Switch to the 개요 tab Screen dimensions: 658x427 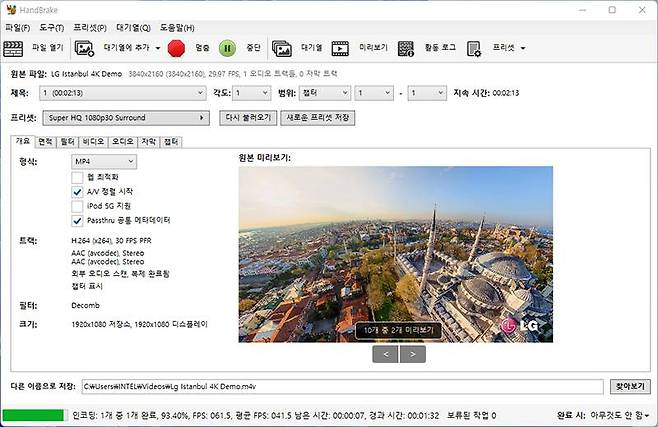(x=23, y=141)
